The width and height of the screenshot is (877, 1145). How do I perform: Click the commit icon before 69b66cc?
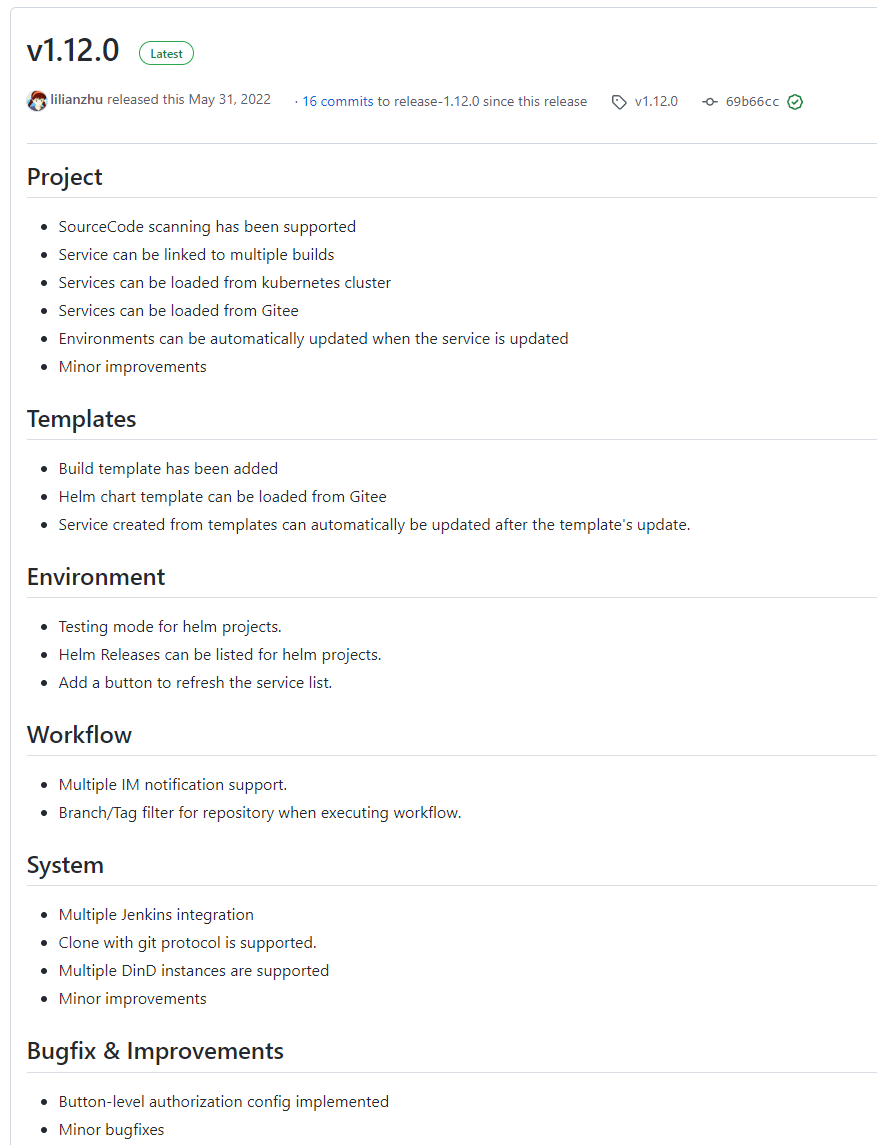coord(710,102)
